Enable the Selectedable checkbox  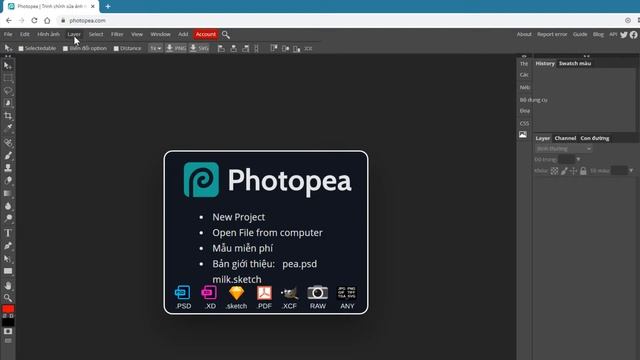point(21,49)
